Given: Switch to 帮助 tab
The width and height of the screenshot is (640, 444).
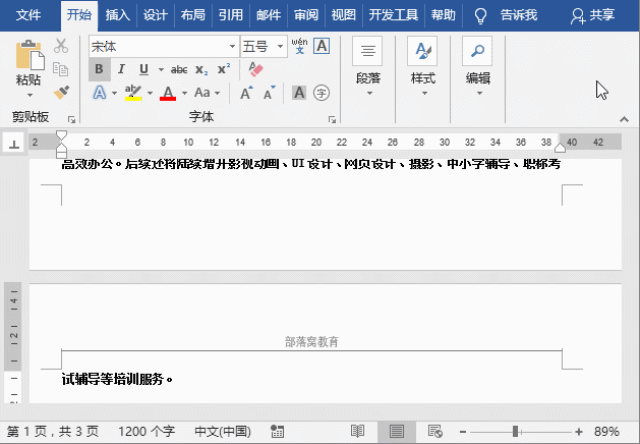Looking at the screenshot, I should click(443, 15).
